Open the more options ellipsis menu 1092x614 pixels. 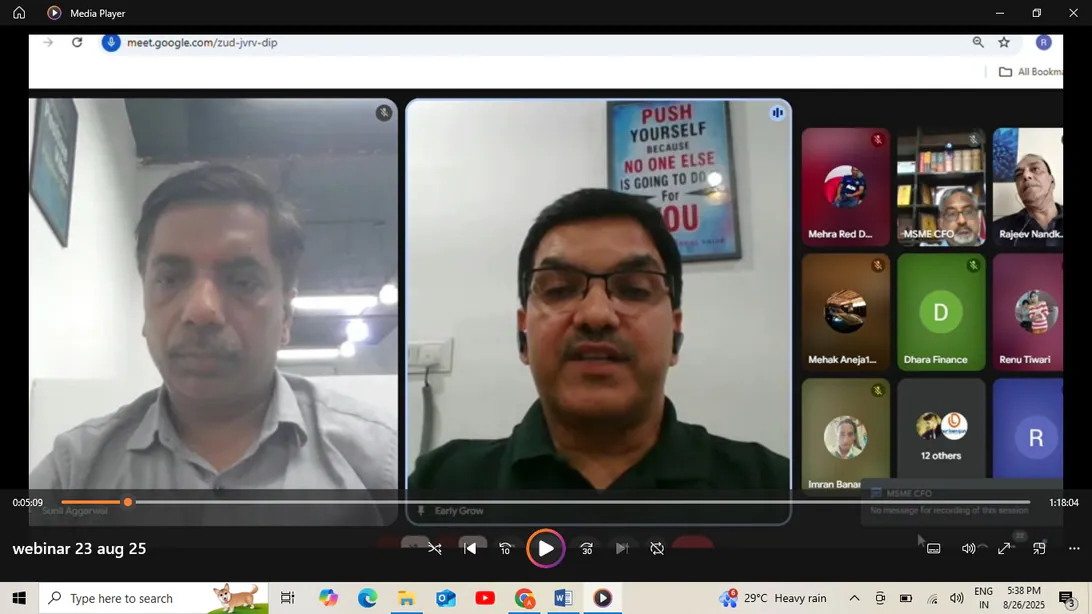(x=1074, y=549)
